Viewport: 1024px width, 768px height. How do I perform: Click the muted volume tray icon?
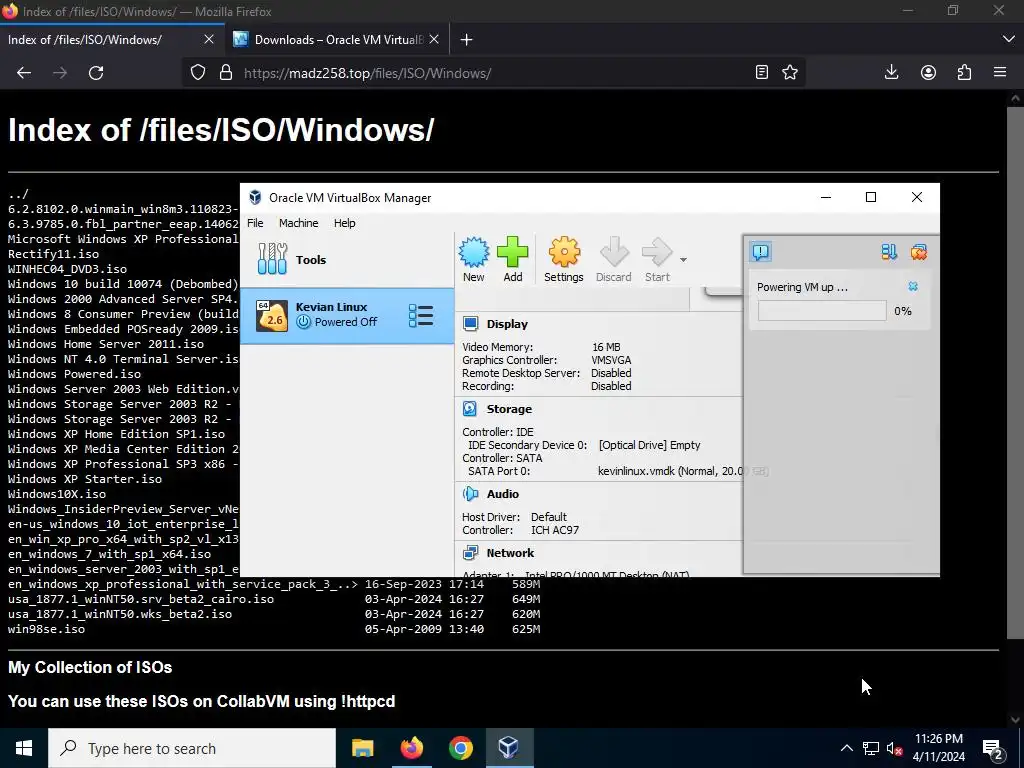894,748
